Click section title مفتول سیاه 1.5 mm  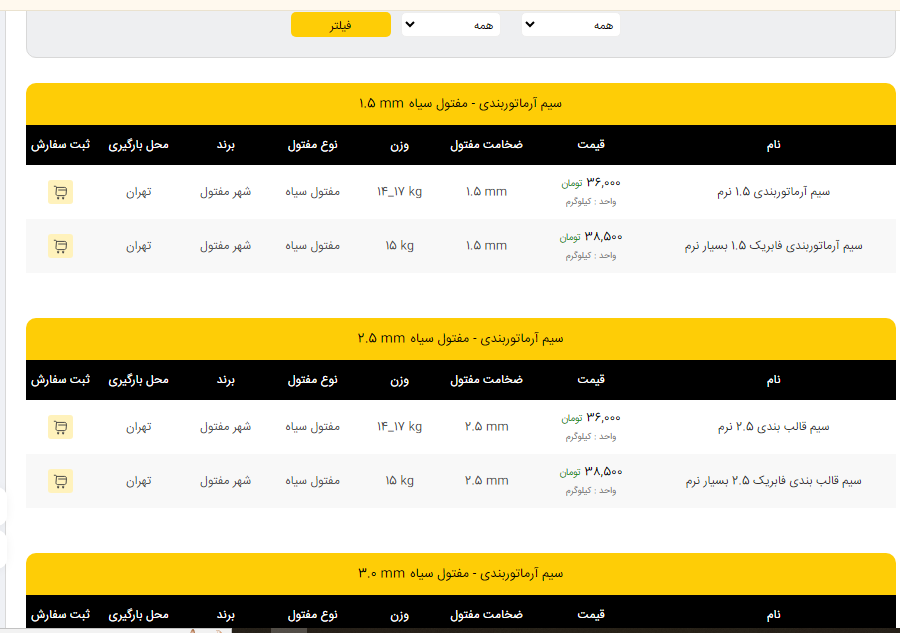click(x=460, y=104)
